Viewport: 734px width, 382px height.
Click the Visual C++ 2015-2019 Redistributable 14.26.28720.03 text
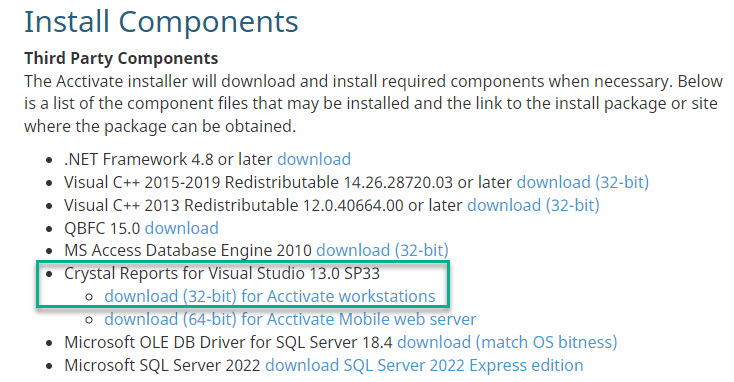[x=258, y=182]
